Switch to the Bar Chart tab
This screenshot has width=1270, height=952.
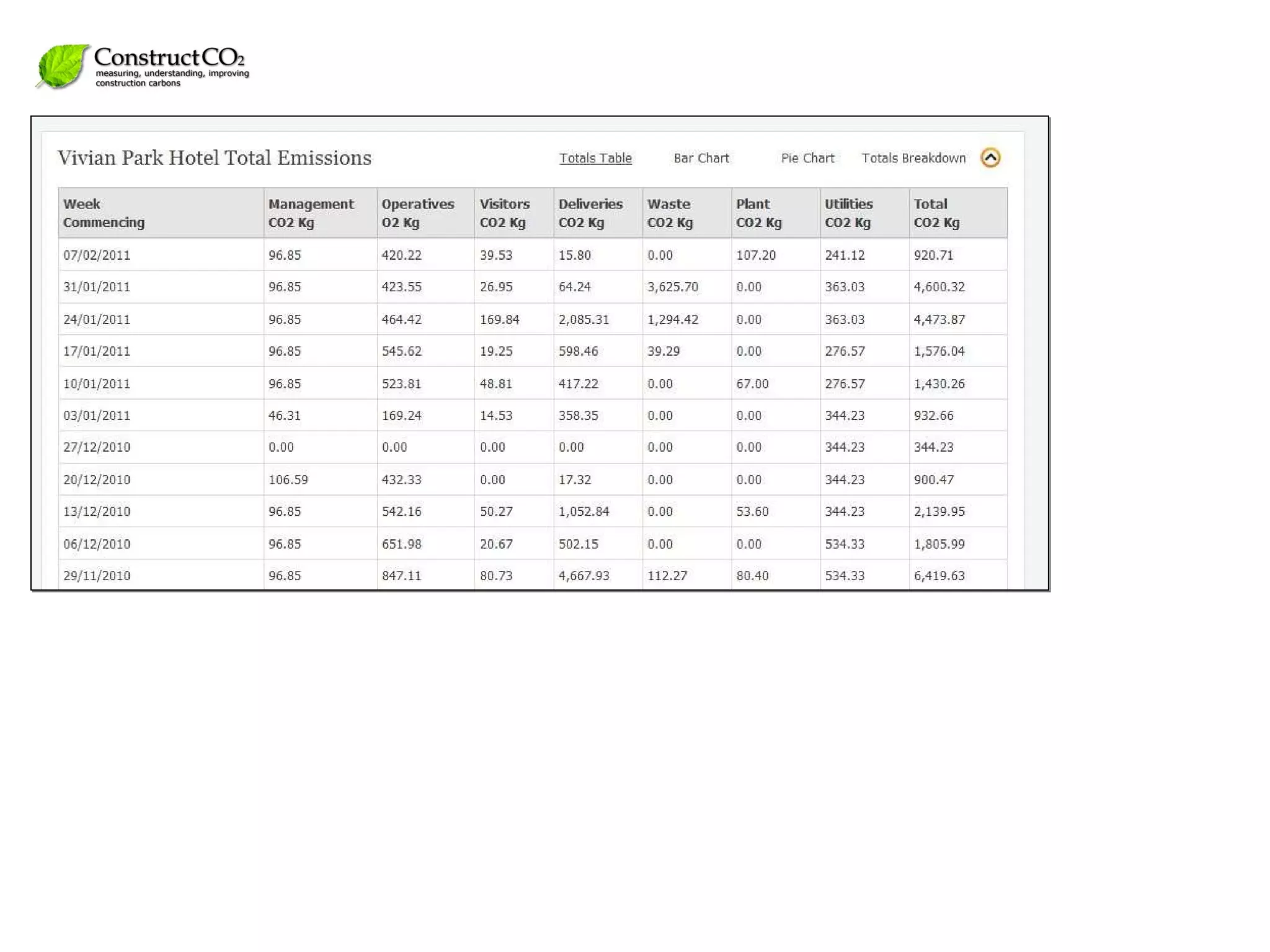(701, 158)
